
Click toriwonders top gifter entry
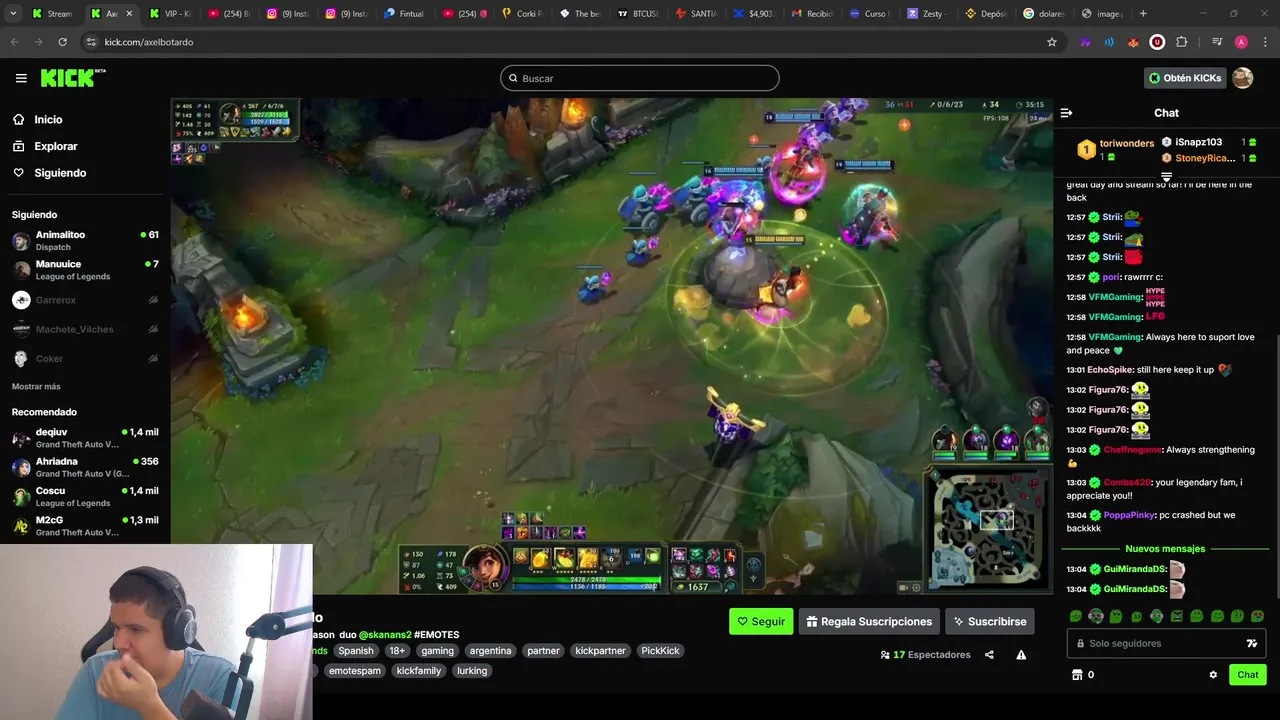tap(1117, 150)
